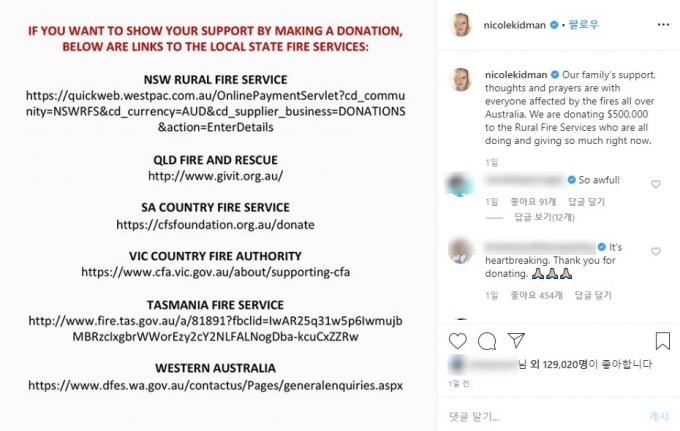The width and height of the screenshot is (680, 431).
Task: Reply to heartbreaking comment via 답글 달기
Action: pyautogui.click(x=593, y=295)
